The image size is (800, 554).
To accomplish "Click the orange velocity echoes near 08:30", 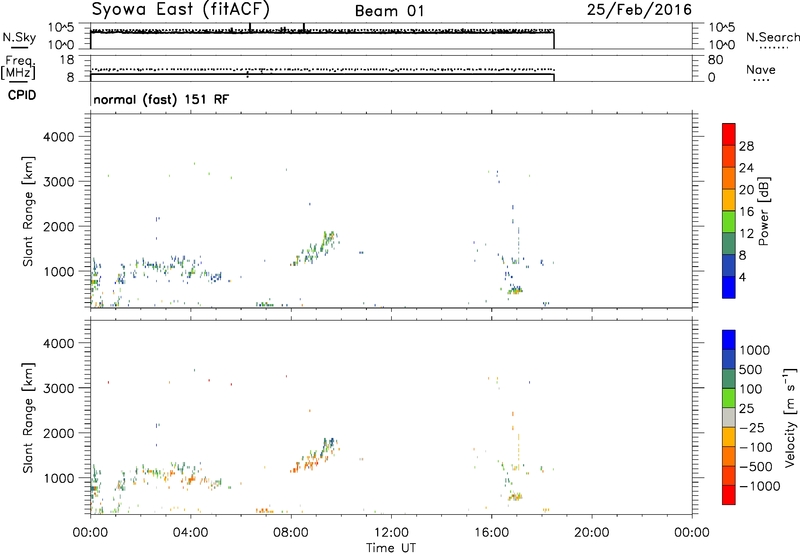I will point(306,465).
